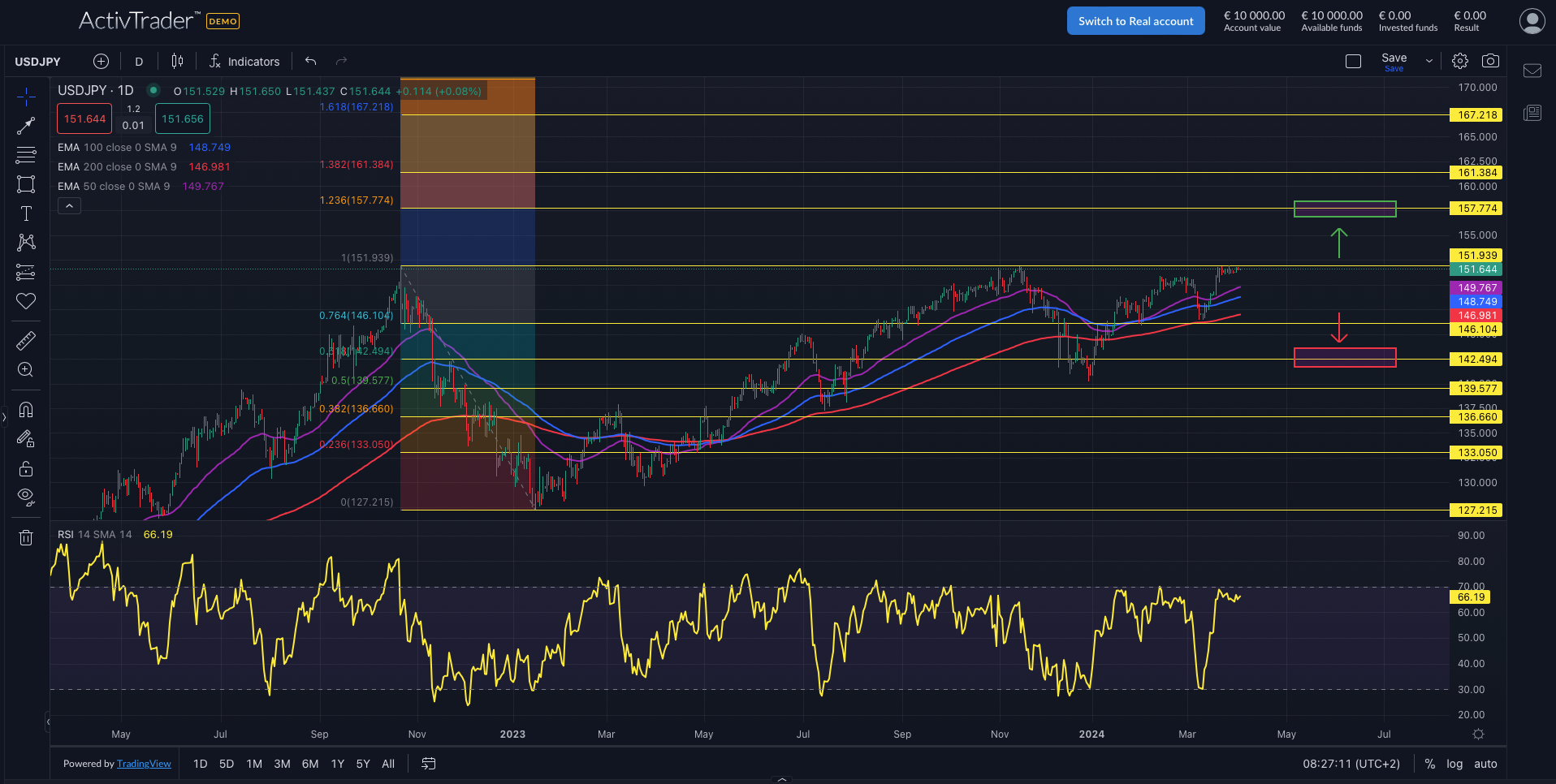Select the All range tab
This screenshot has width=1556, height=784.
[x=388, y=764]
